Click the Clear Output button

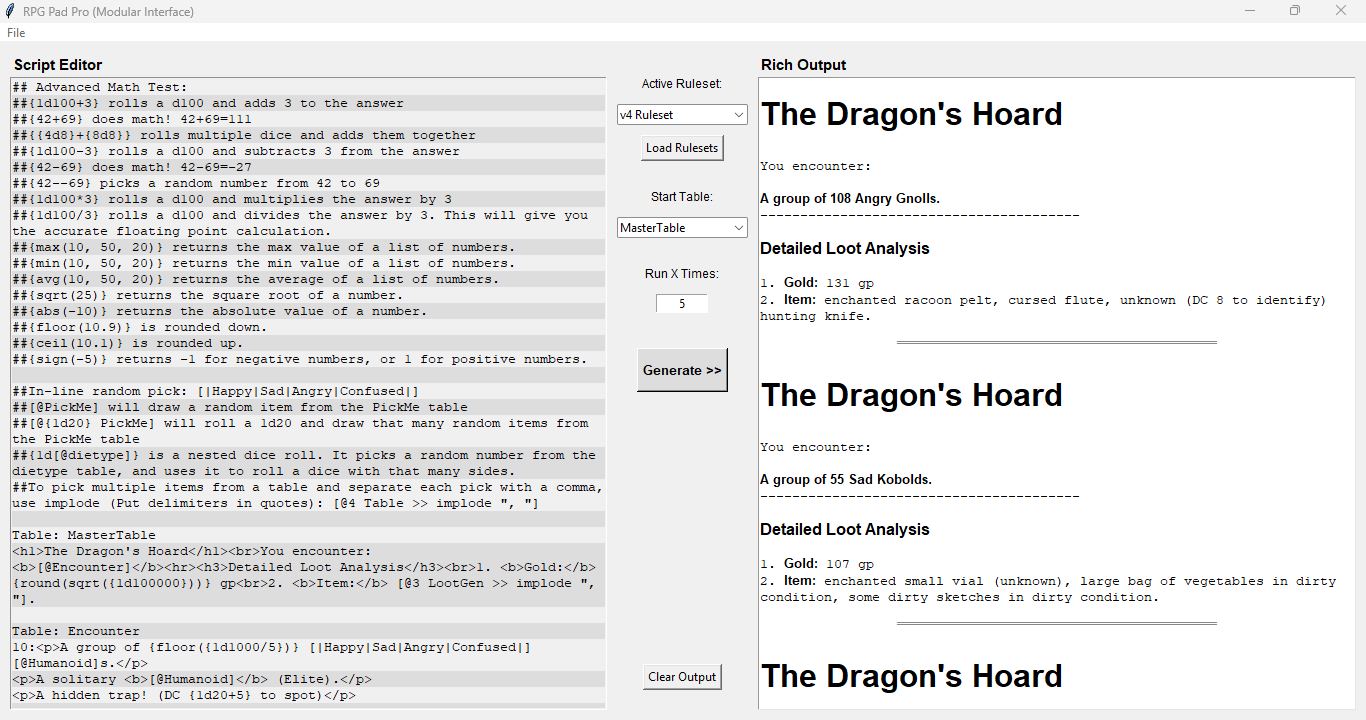[x=682, y=677]
